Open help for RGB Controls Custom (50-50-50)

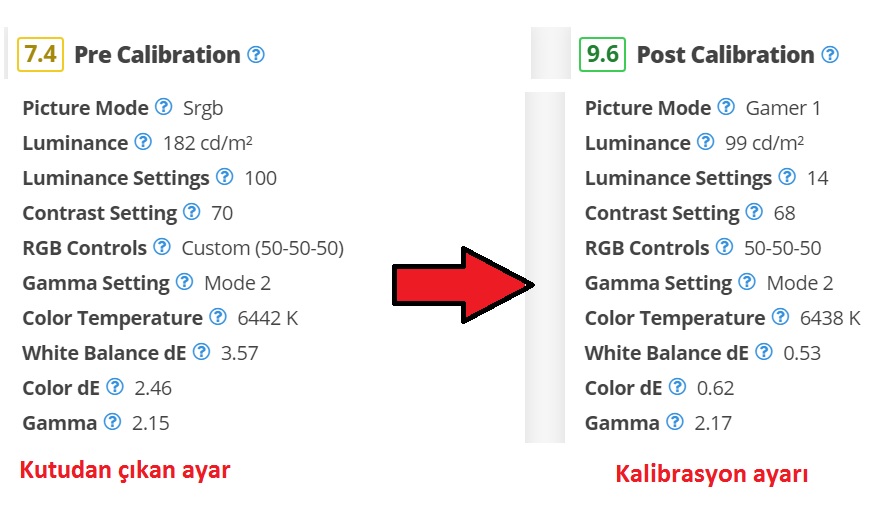(x=162, y=247)
